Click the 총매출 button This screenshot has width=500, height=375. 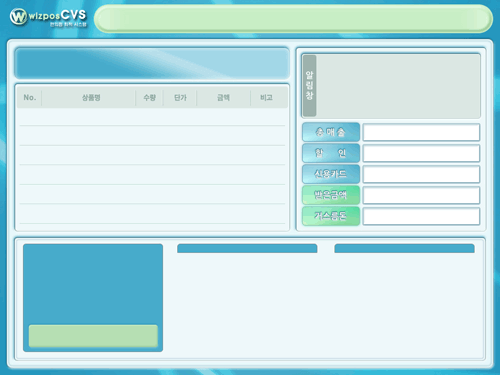tap(331, 132)
